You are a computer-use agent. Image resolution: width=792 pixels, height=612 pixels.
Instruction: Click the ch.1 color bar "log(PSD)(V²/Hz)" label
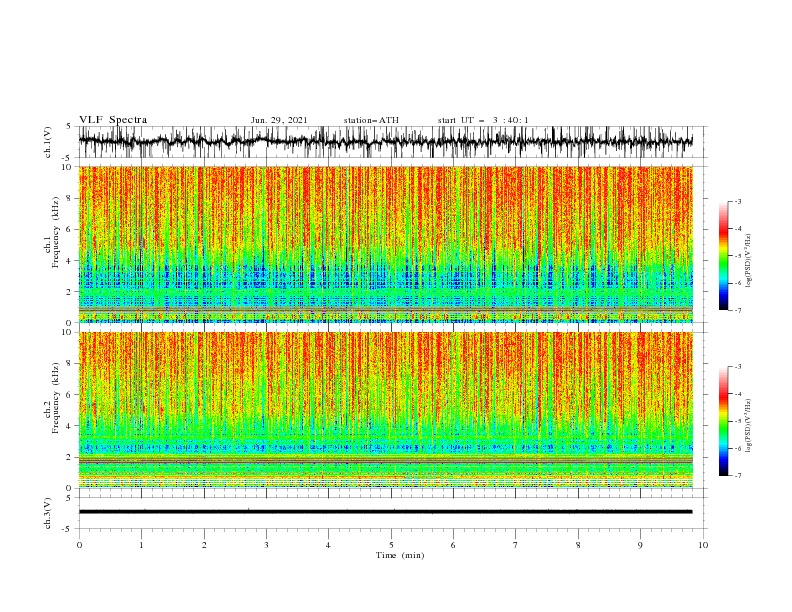click(748, 261)
